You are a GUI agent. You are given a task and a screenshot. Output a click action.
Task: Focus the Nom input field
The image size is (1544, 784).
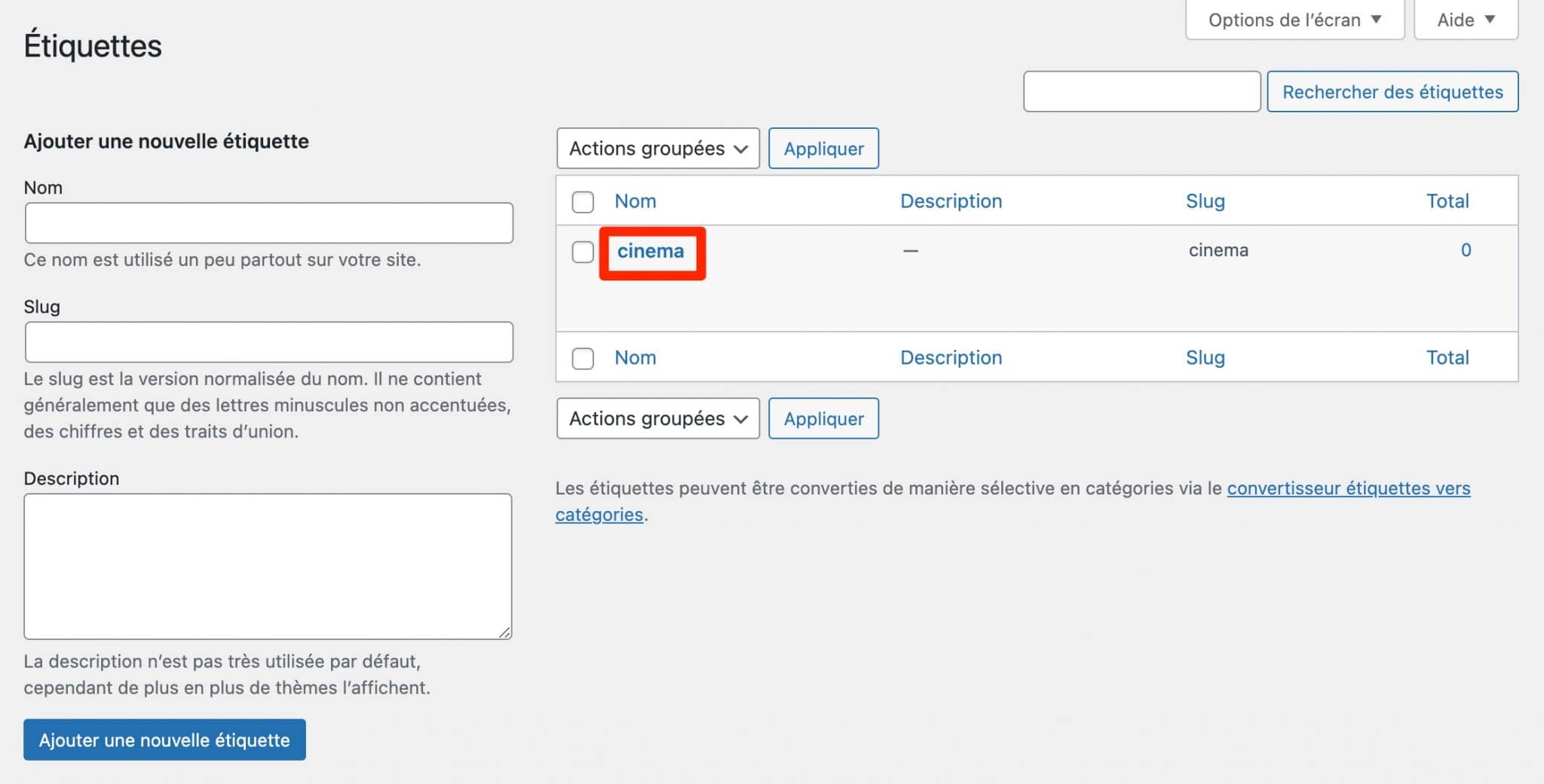coord(268,222)
